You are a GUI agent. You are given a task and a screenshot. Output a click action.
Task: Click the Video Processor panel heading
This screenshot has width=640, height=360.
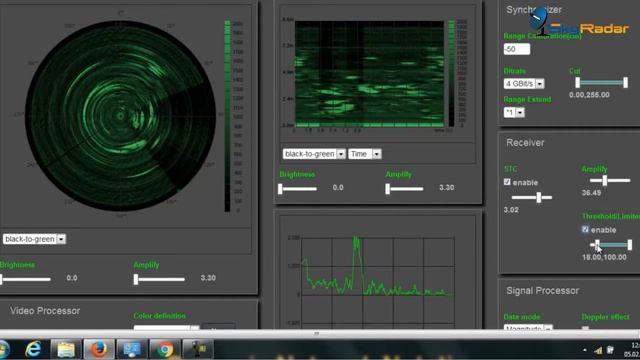[45, 311]
